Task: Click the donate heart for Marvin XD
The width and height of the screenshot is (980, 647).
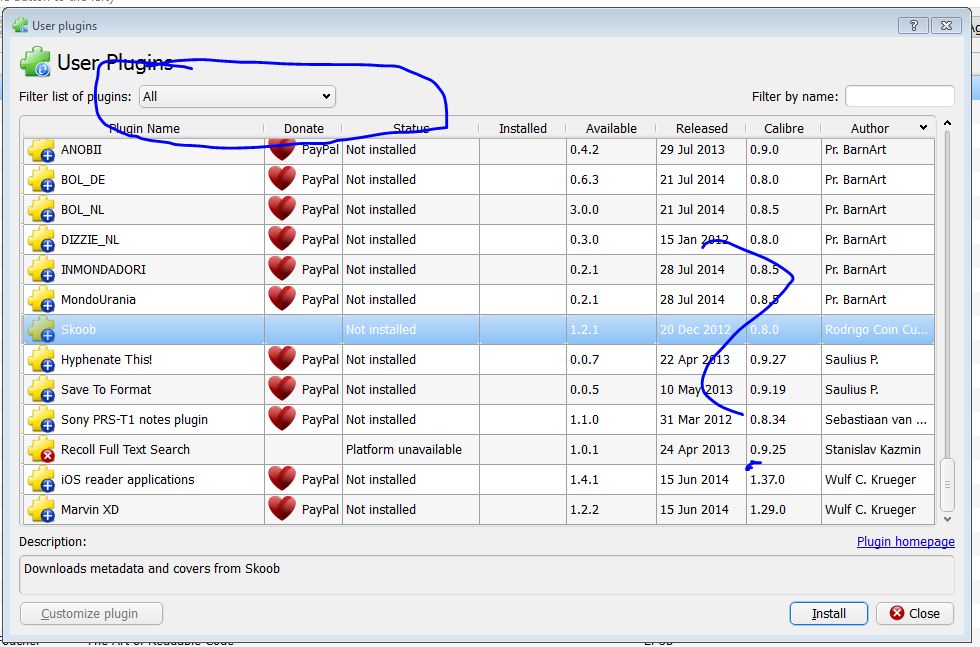Action: coord(282,509)
